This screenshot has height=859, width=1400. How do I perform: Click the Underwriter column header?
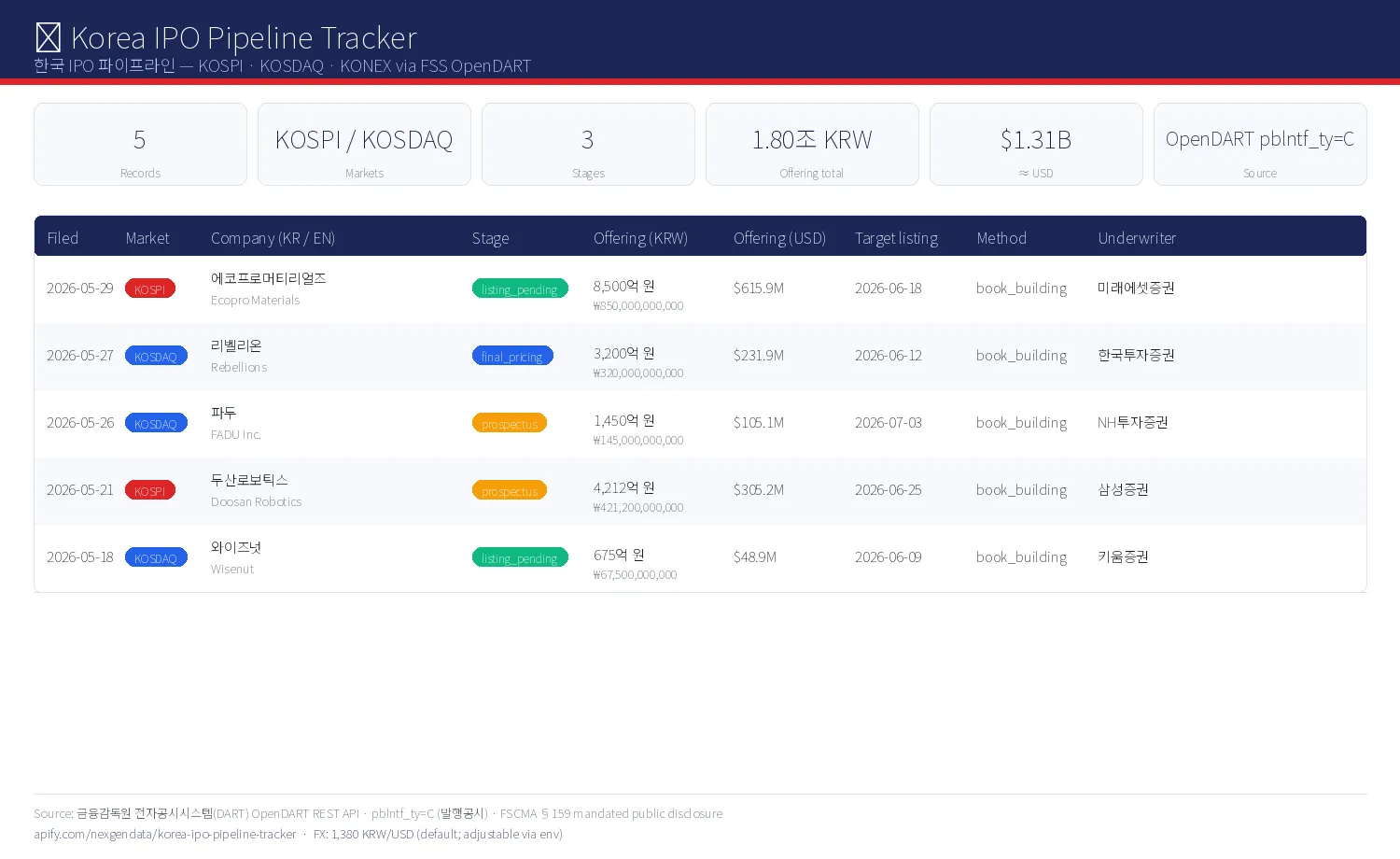click(x=1137, y=238)
